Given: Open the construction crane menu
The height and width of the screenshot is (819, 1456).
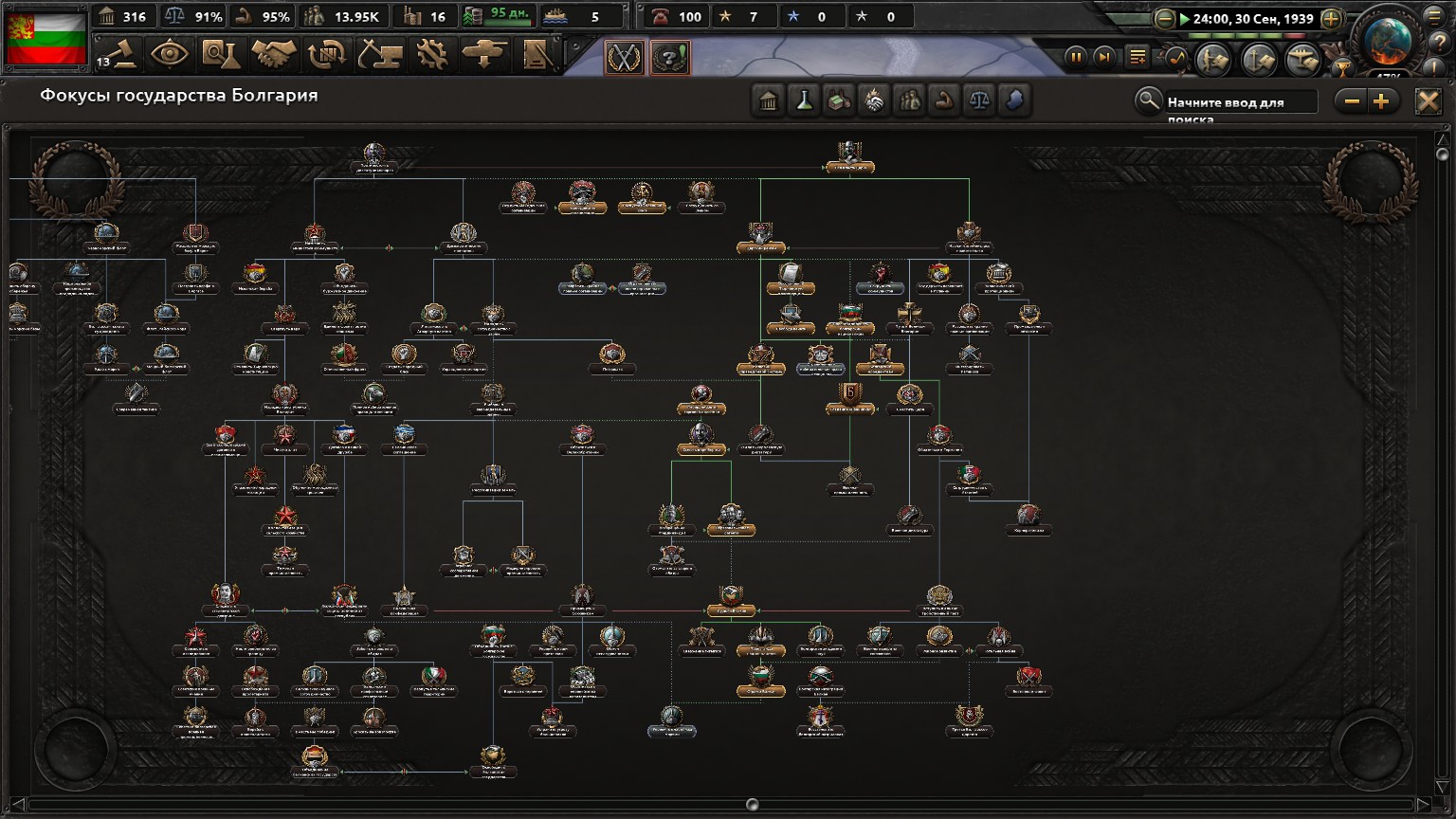Looking at the screenshot, I should [x=379, y=55].
